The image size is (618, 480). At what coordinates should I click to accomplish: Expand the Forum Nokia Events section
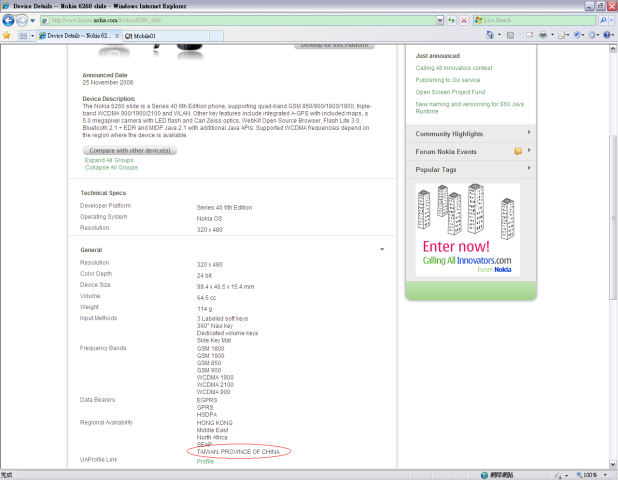click(x=471, y=152)
